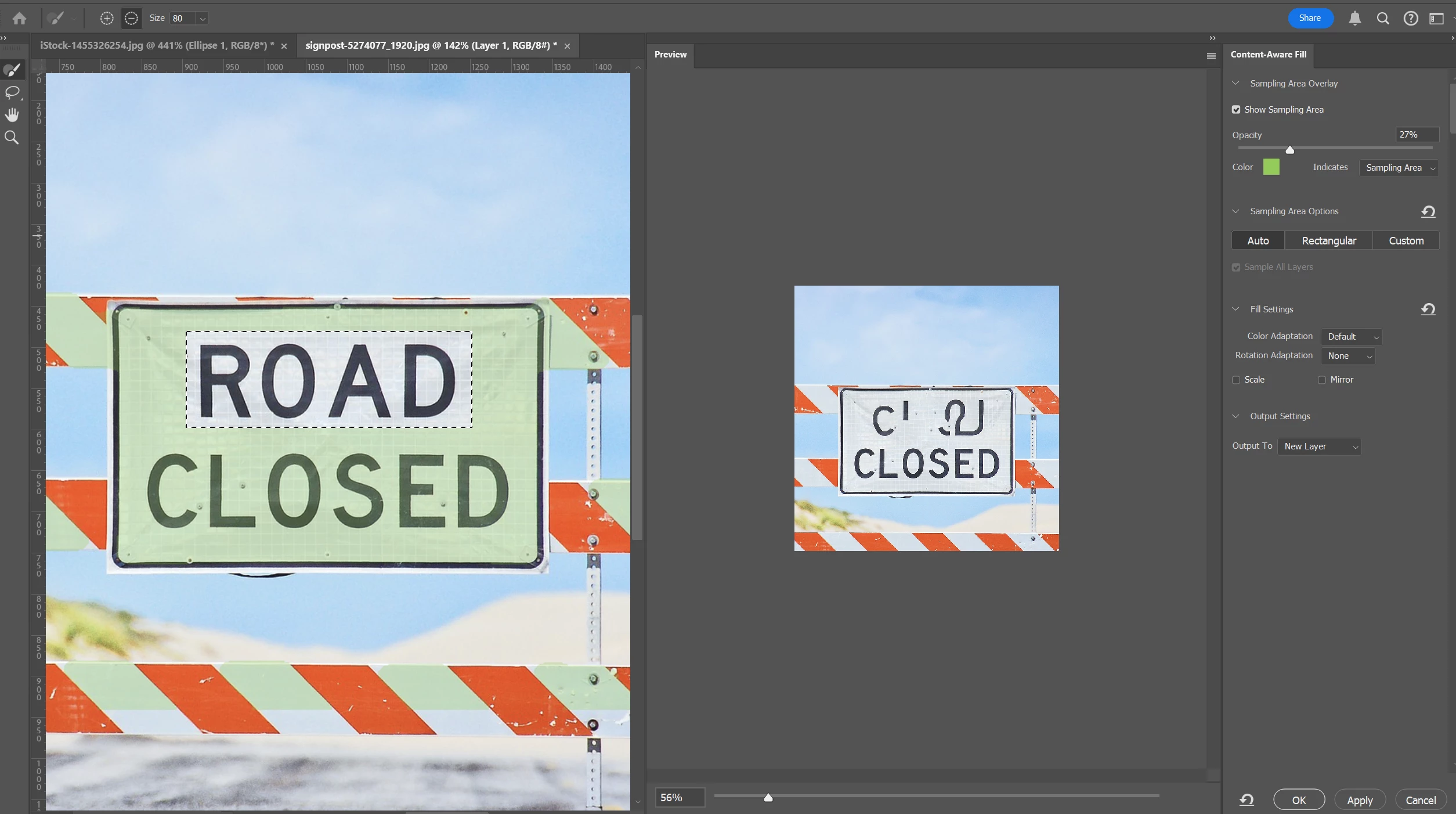
Task: Switch brush to add mode
Action: (107, 19)
